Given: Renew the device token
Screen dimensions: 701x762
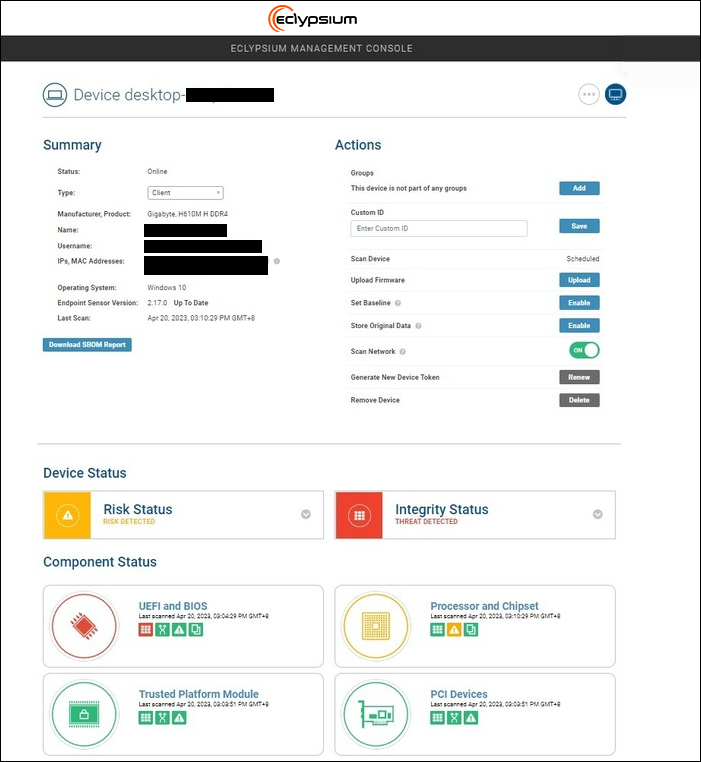Looking at the screenshot, I should coord(579,378).
